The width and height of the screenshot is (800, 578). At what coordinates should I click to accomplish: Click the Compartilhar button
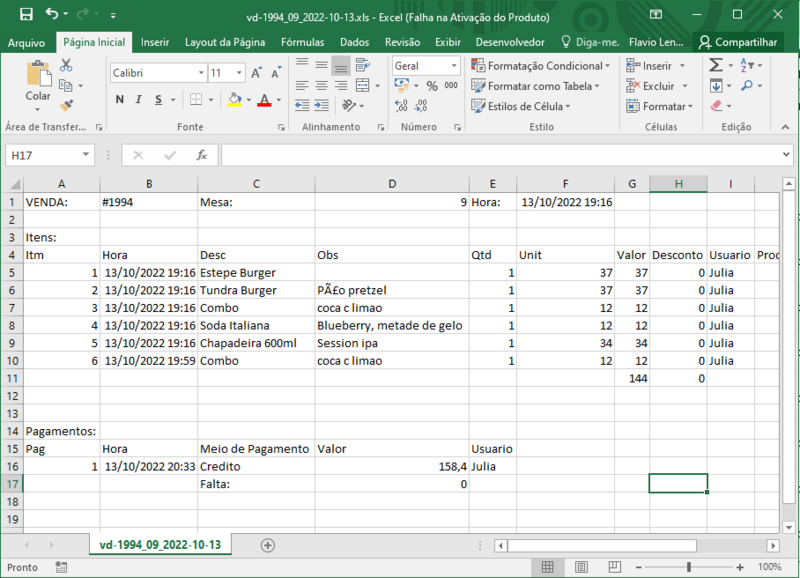click(738, 42)
